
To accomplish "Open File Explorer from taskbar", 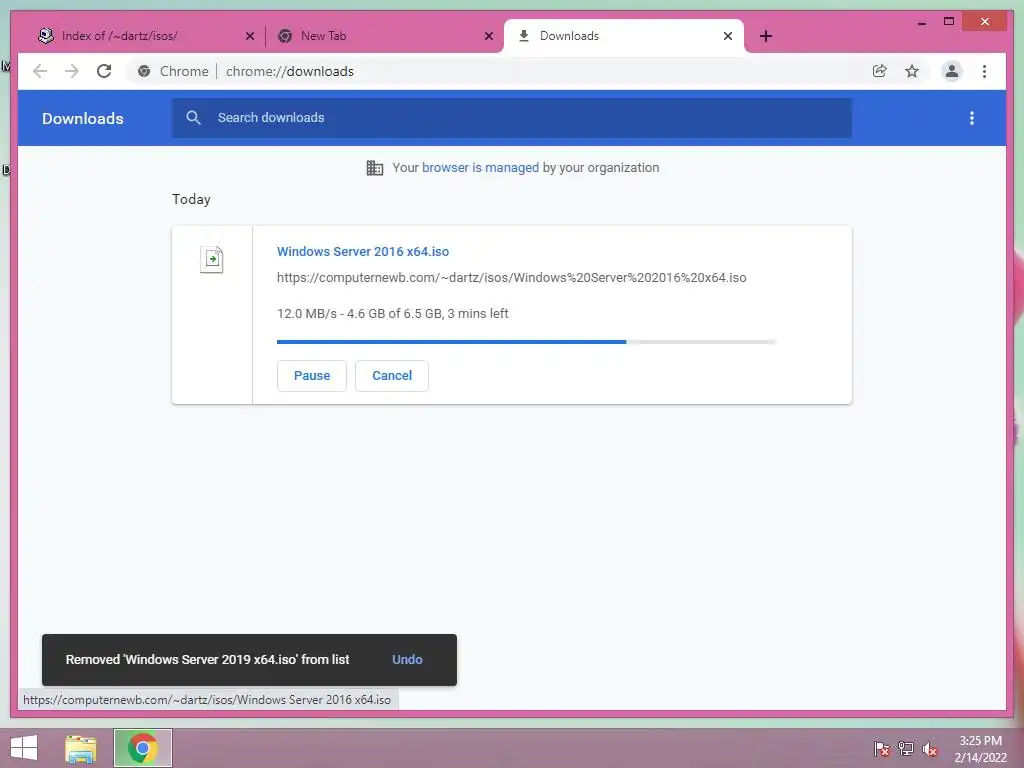I will [81, 748].
